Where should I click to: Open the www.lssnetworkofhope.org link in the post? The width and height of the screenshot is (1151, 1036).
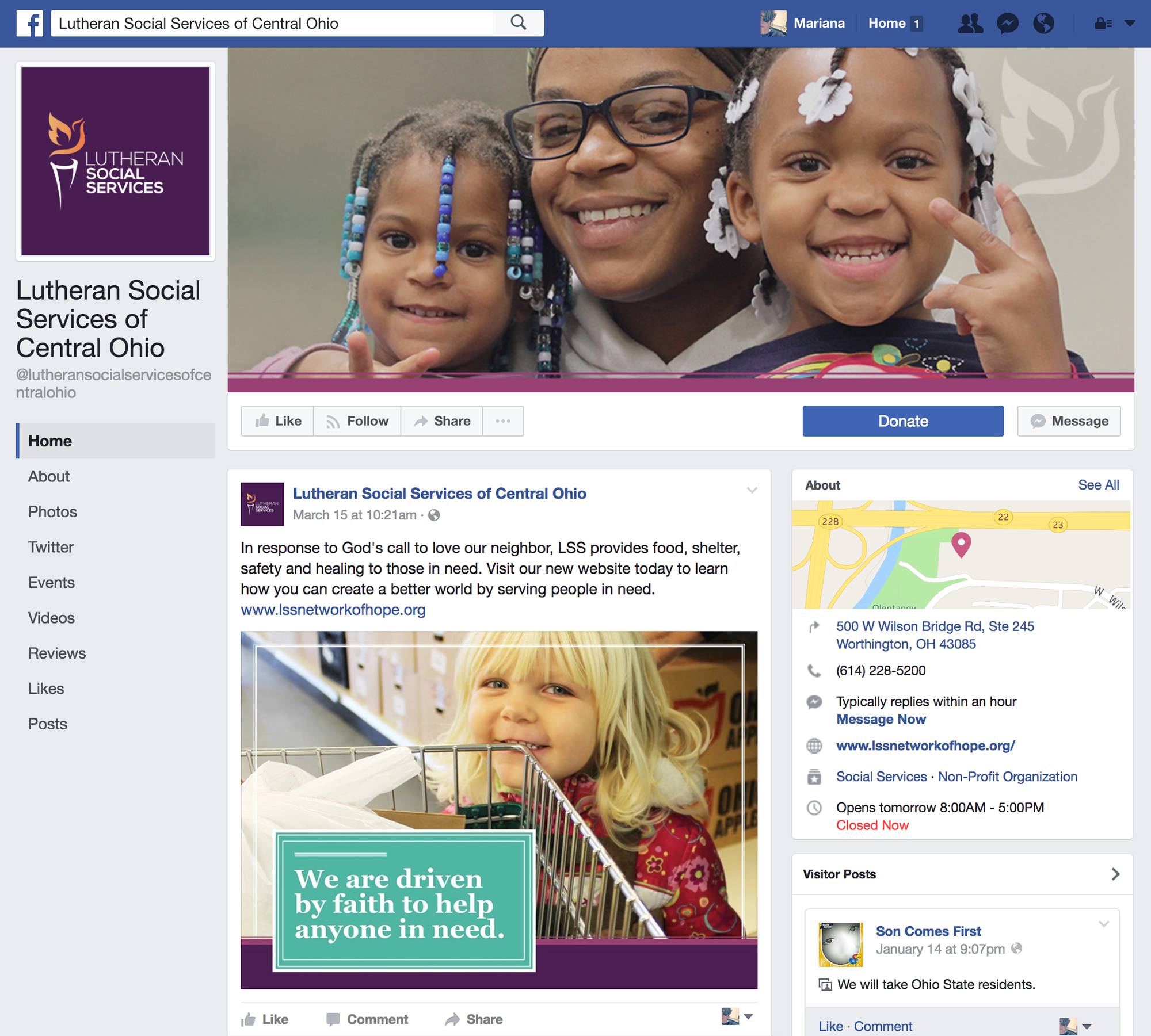(x=333, y=610)
